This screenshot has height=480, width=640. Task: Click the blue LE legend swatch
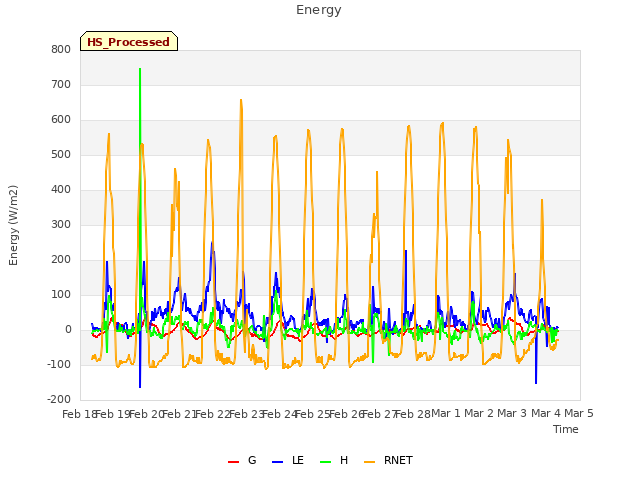(277, 462)
